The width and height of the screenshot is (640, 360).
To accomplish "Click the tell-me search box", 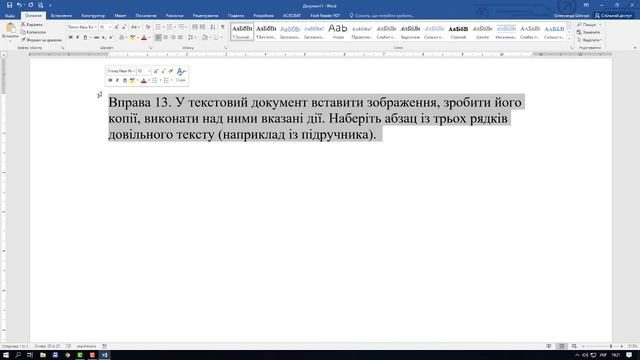I will [x=382, y=16].
